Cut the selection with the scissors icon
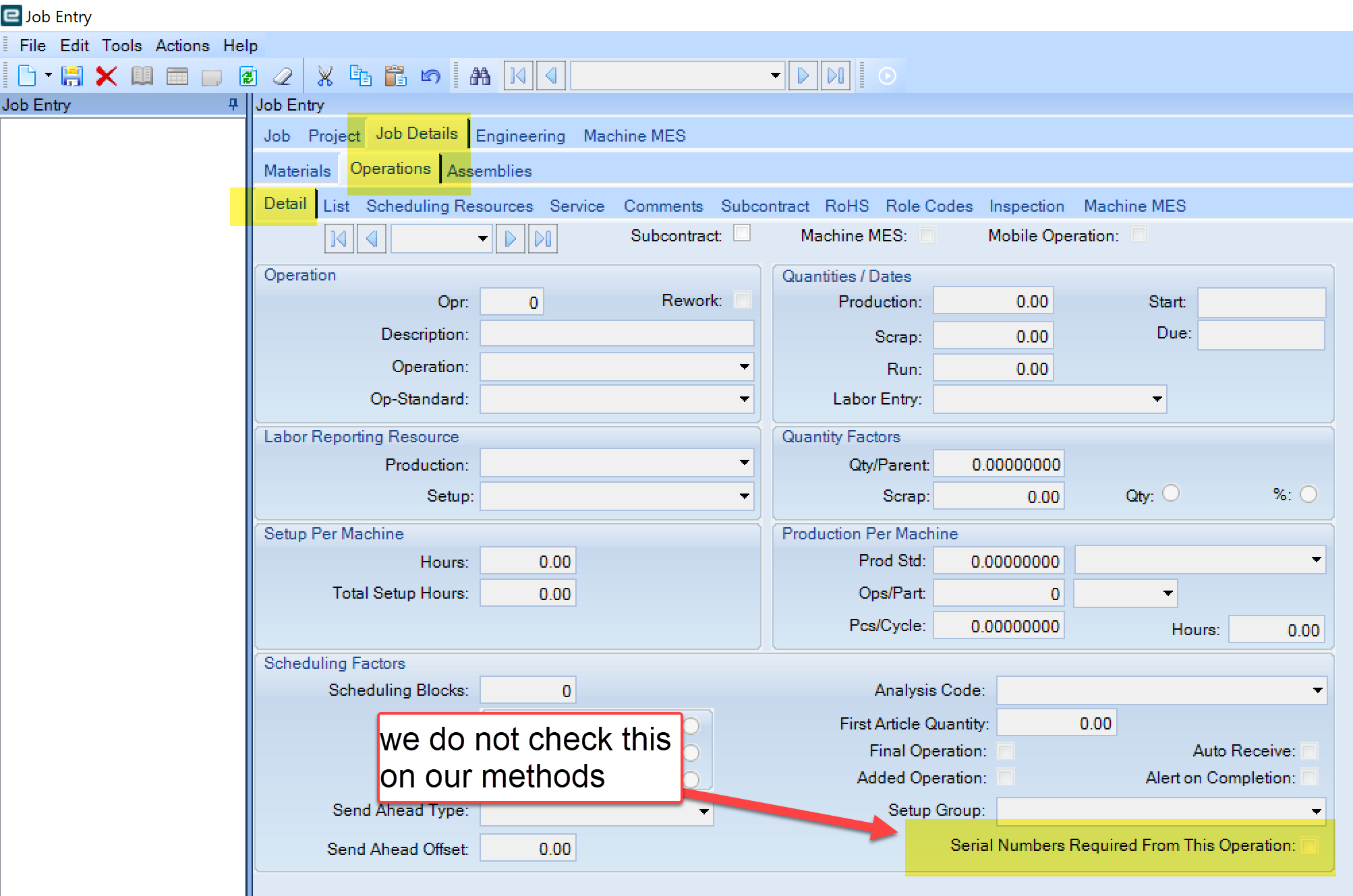The height and width of the screenshot is (896, 1353). coord(325,76)
